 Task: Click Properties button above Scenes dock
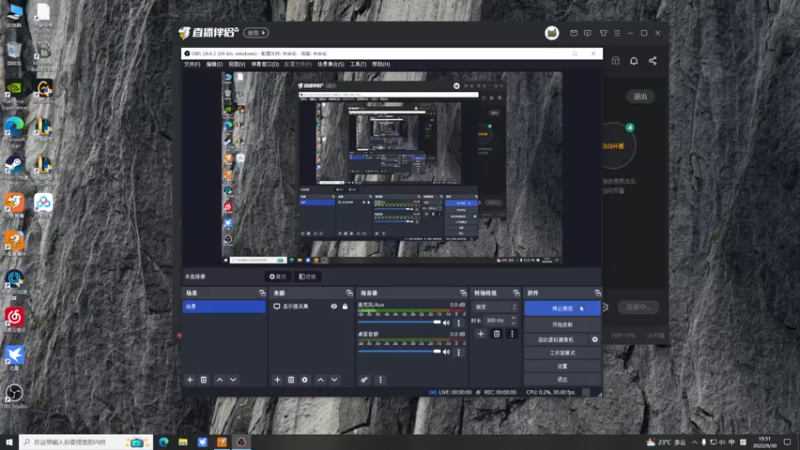pyautogui.click(x=278, y=277)
